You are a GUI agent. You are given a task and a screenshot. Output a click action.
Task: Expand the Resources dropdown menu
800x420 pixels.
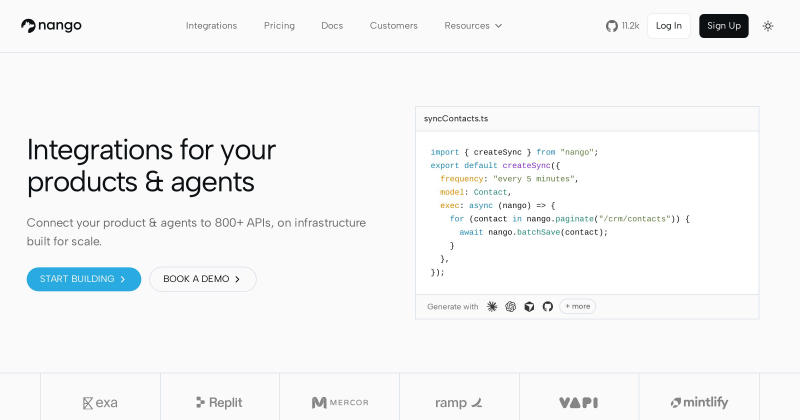[473, 26]
